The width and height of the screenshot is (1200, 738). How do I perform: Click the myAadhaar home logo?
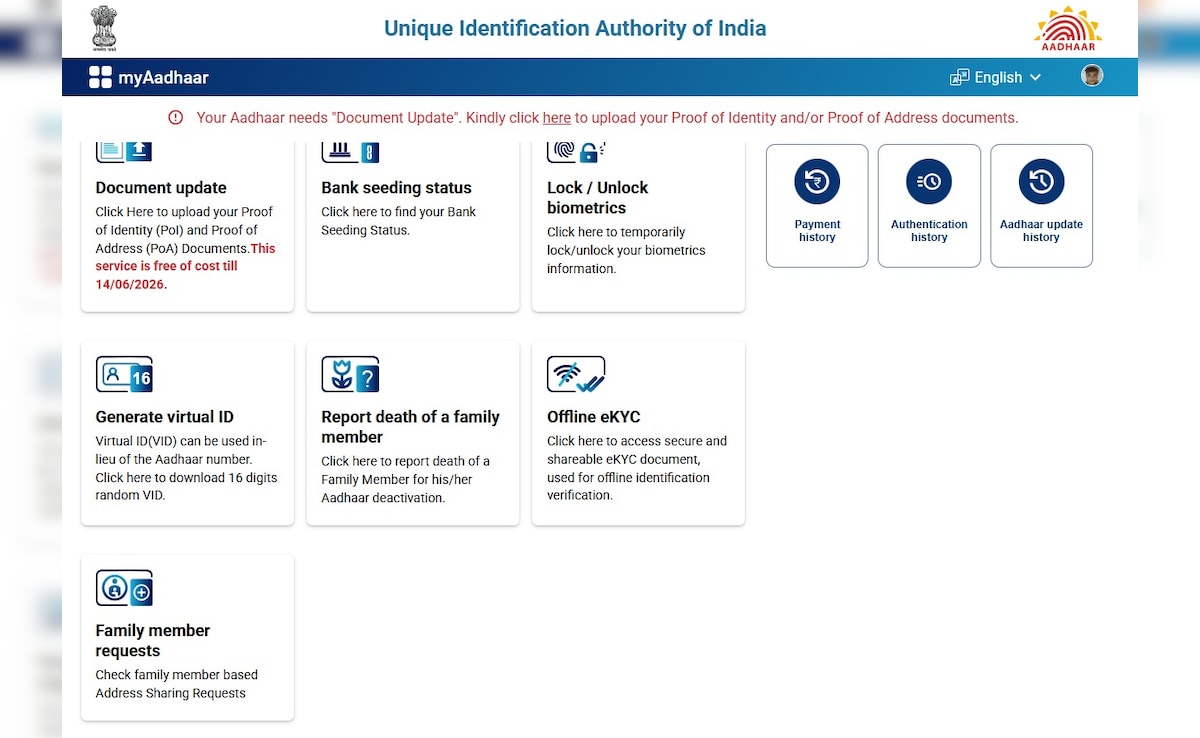163,78
